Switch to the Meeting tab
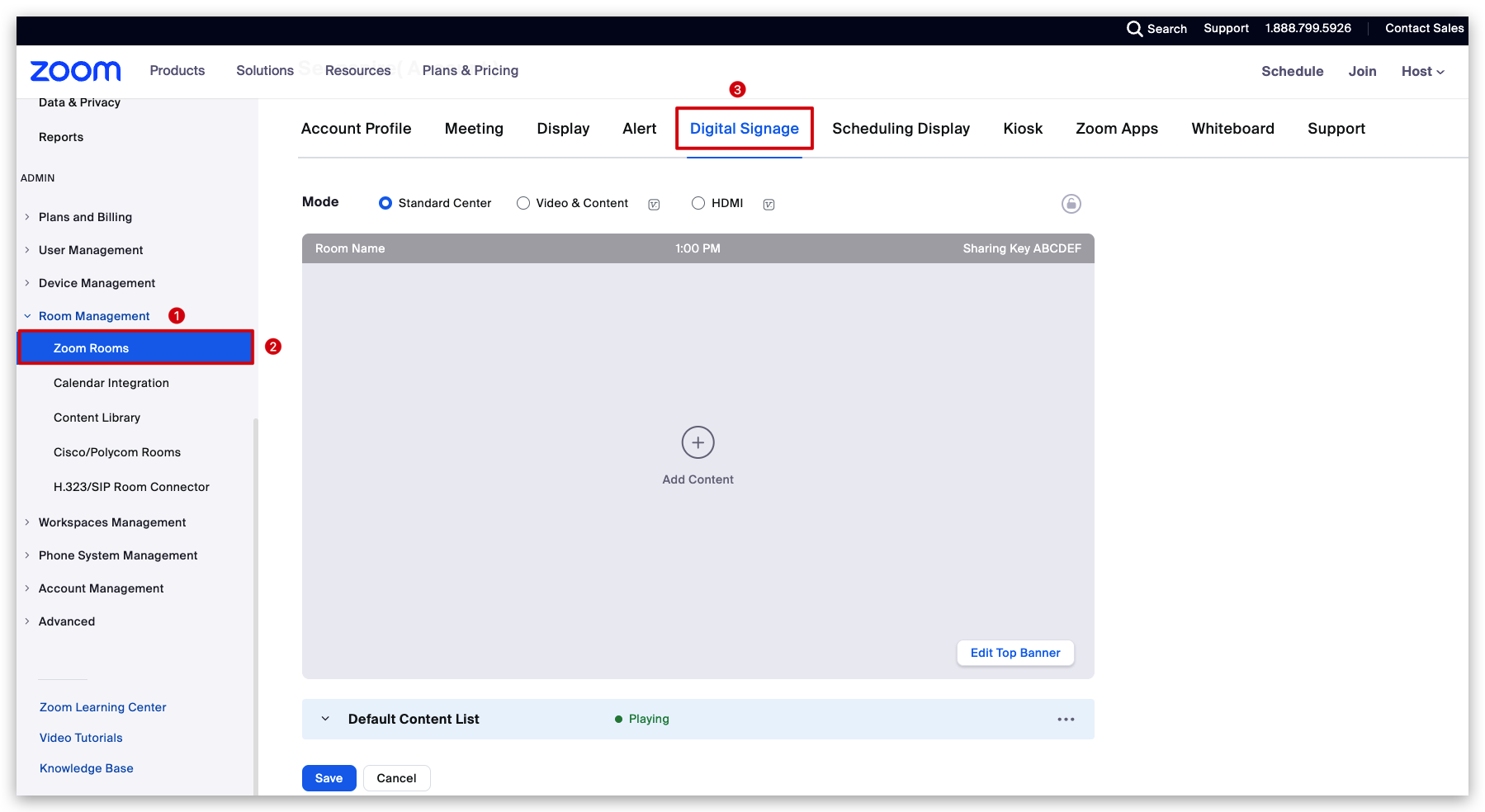The width and height of the screenshot is (1485, 812). pos(474,129)
